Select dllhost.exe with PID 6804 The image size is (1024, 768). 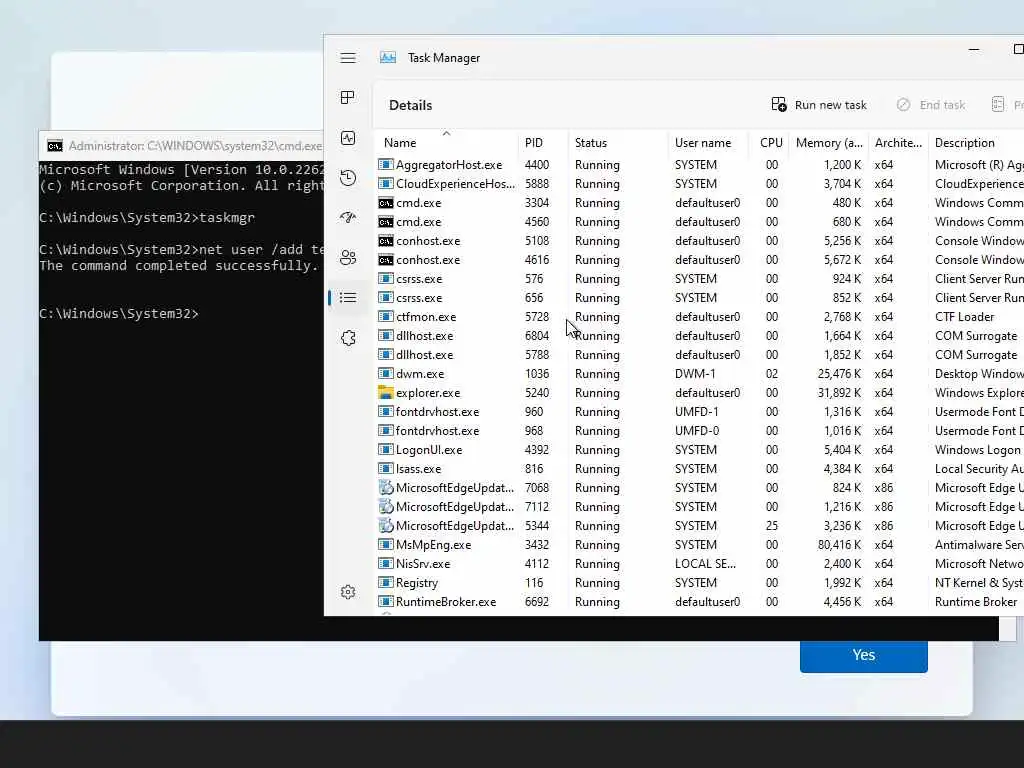tap(700, 336)
